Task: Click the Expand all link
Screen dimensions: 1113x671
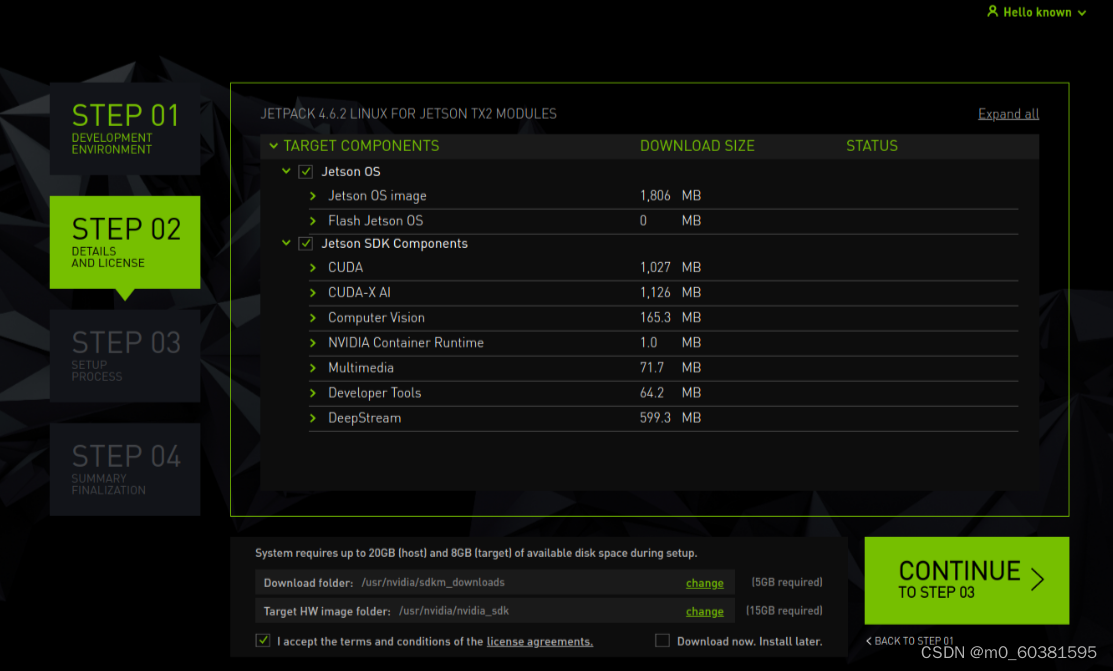Action: coord(1008,114)
